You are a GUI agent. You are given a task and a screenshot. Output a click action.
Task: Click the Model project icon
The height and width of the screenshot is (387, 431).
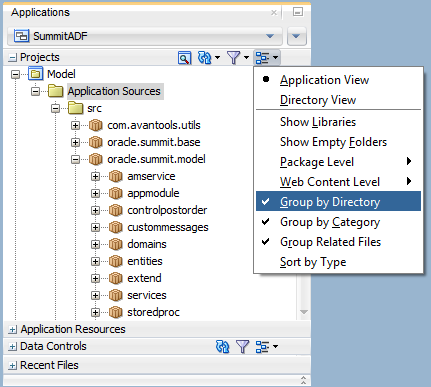(x=36, y=74)
